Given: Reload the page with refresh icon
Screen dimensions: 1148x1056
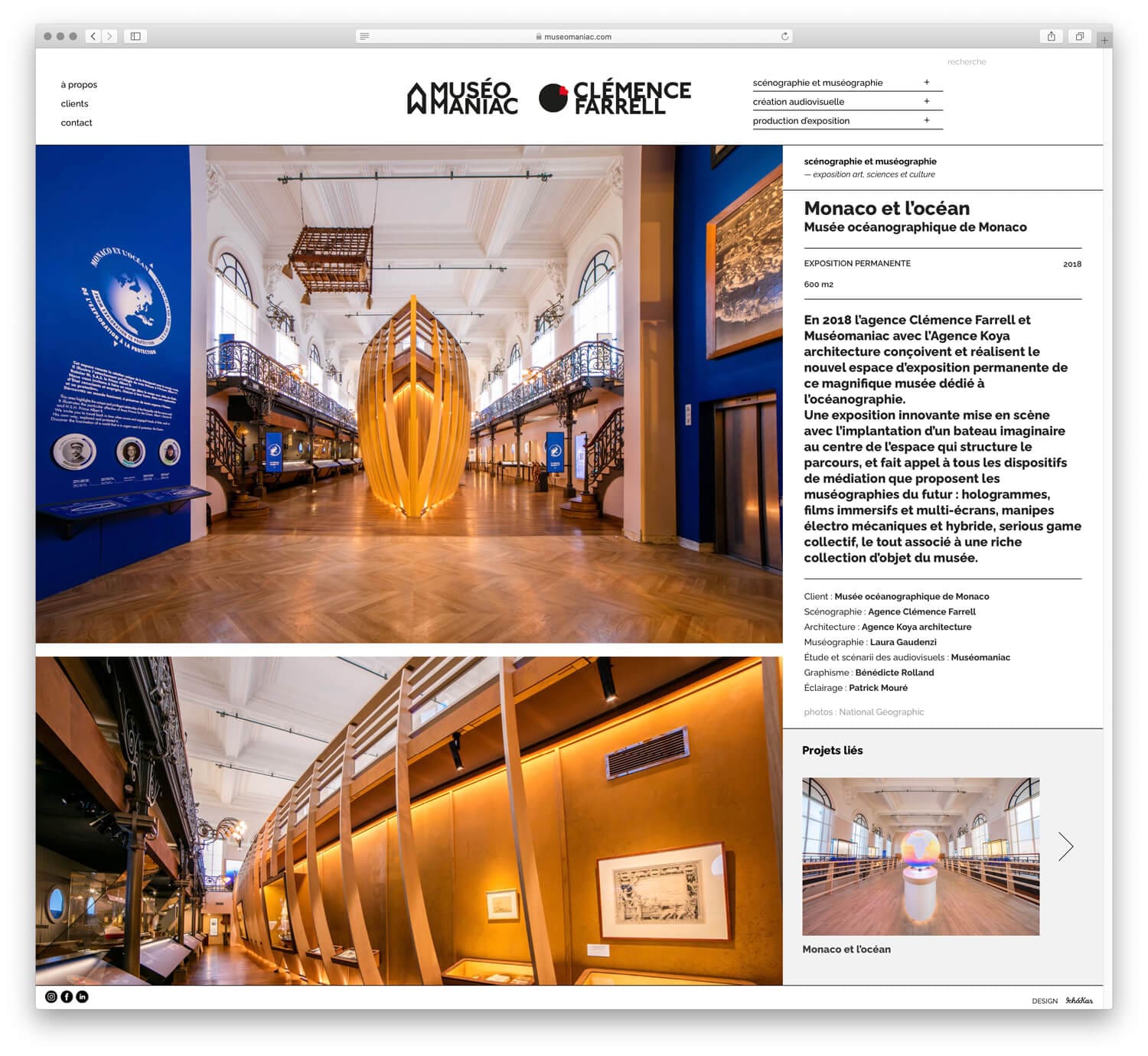Looking at the screenshot, I should 784,36.
